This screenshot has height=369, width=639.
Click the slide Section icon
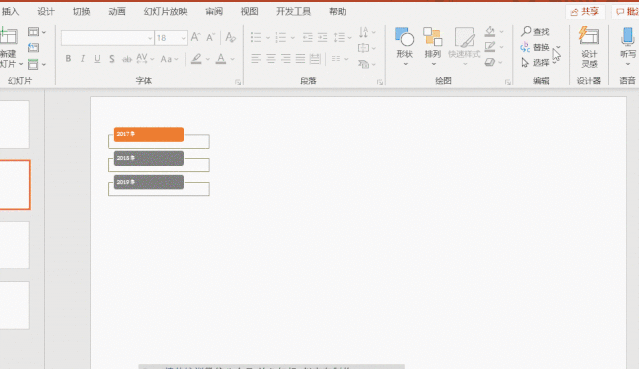point(33,64)
